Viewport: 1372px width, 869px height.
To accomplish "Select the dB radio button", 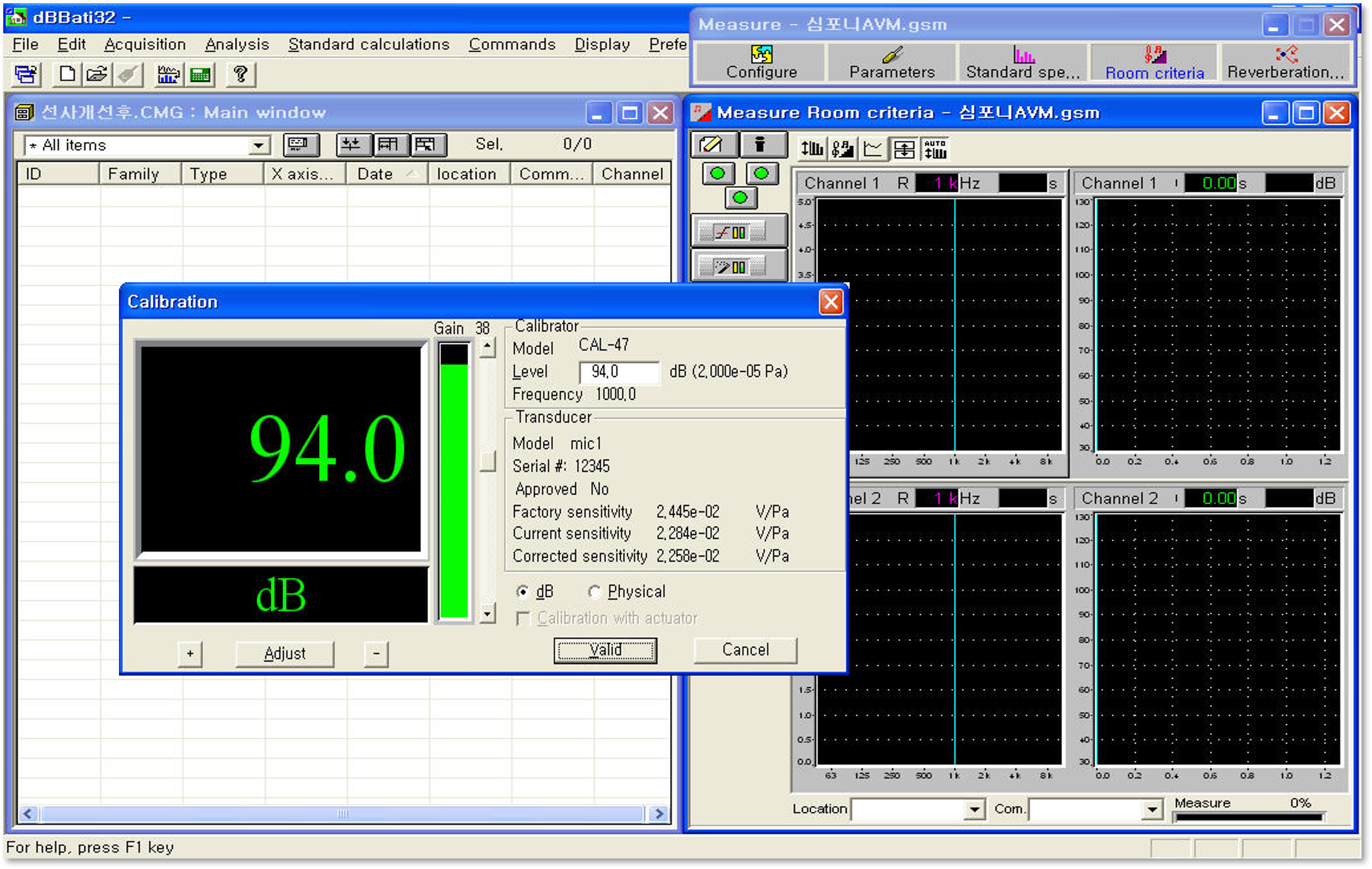I will 522,591.
